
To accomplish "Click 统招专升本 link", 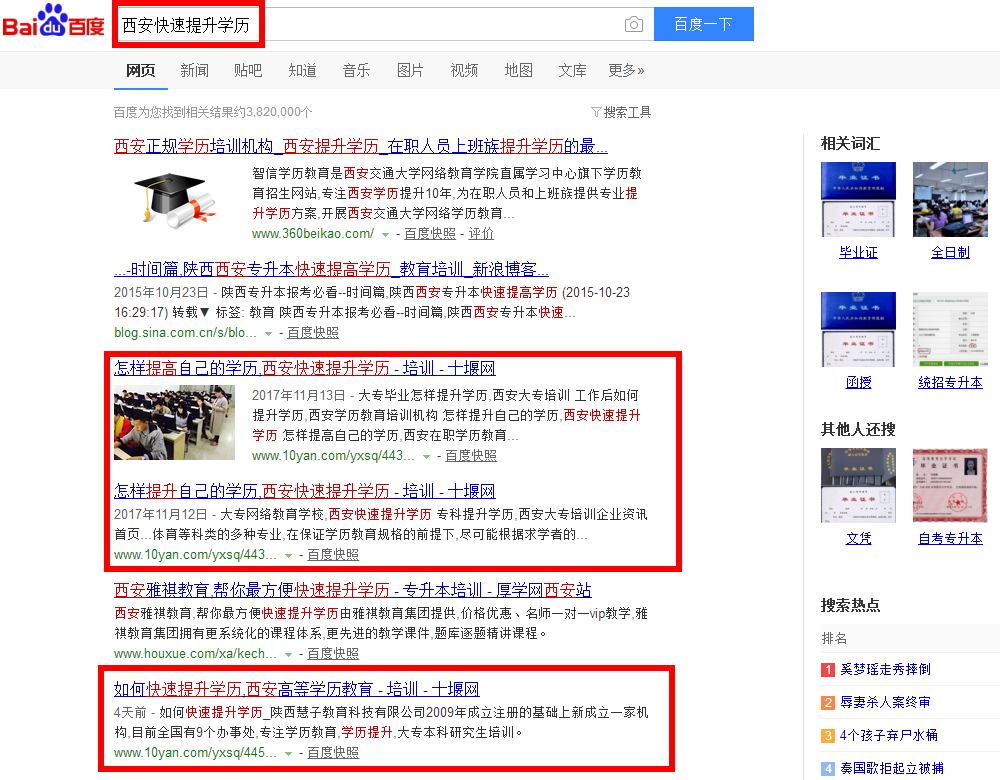I will [x=950, y=383].
